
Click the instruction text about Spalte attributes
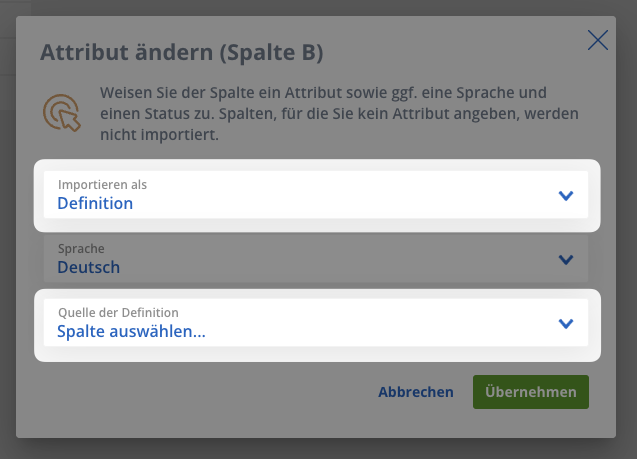click(339, 113)
